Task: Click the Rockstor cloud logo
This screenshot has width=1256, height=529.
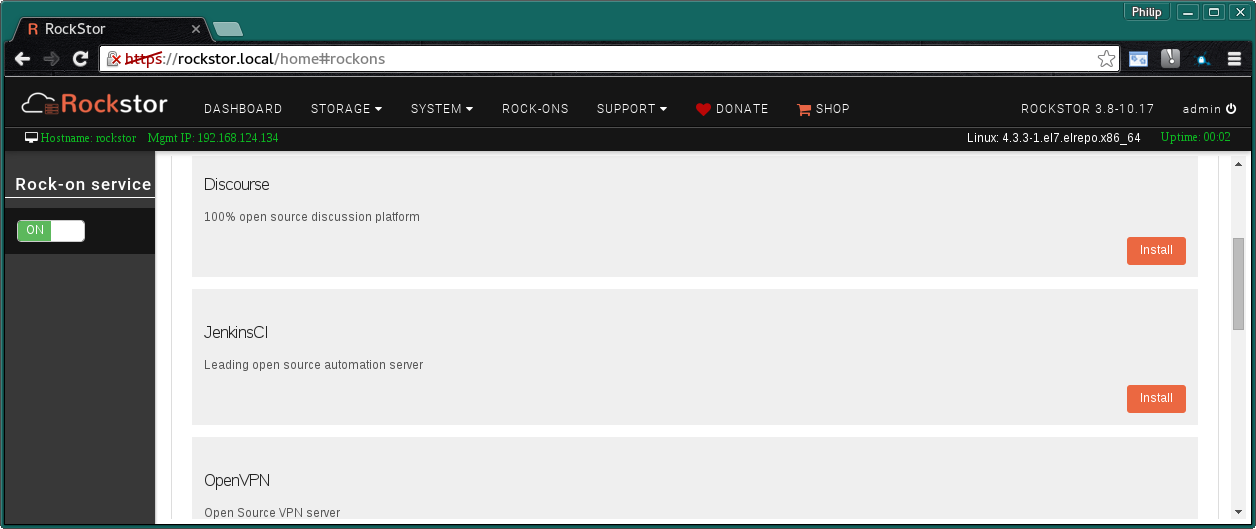Action: coord(94,103)
